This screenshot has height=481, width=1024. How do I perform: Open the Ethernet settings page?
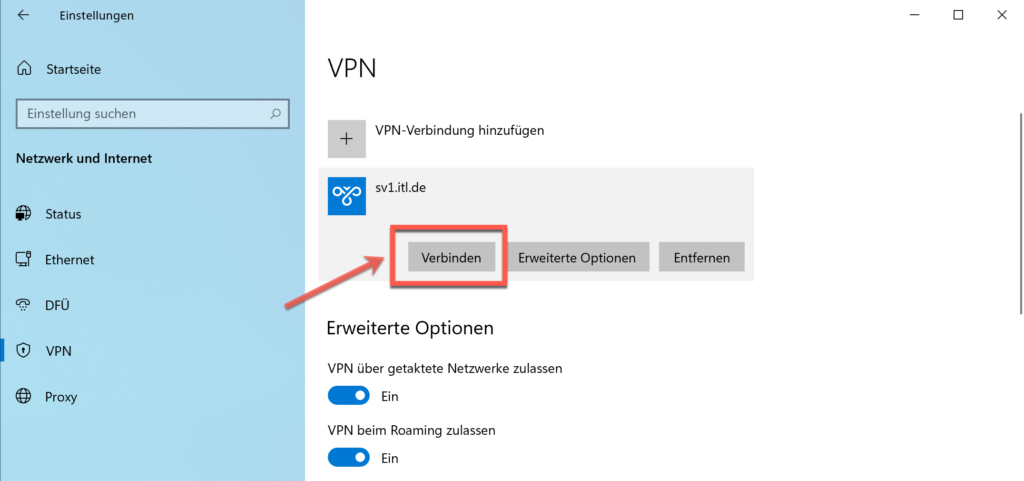[x=70, y=259]
